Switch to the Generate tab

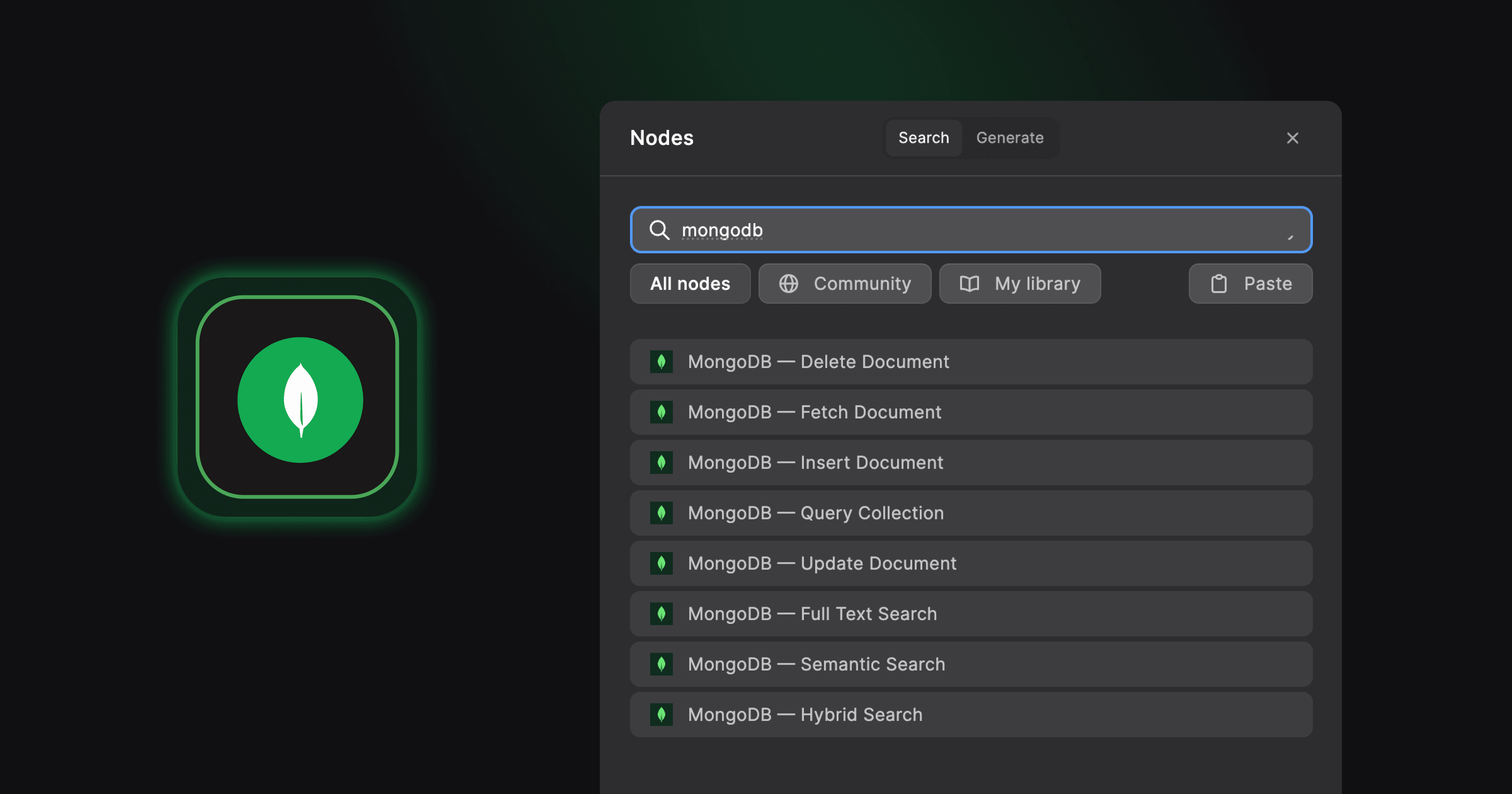(1010, 137)
